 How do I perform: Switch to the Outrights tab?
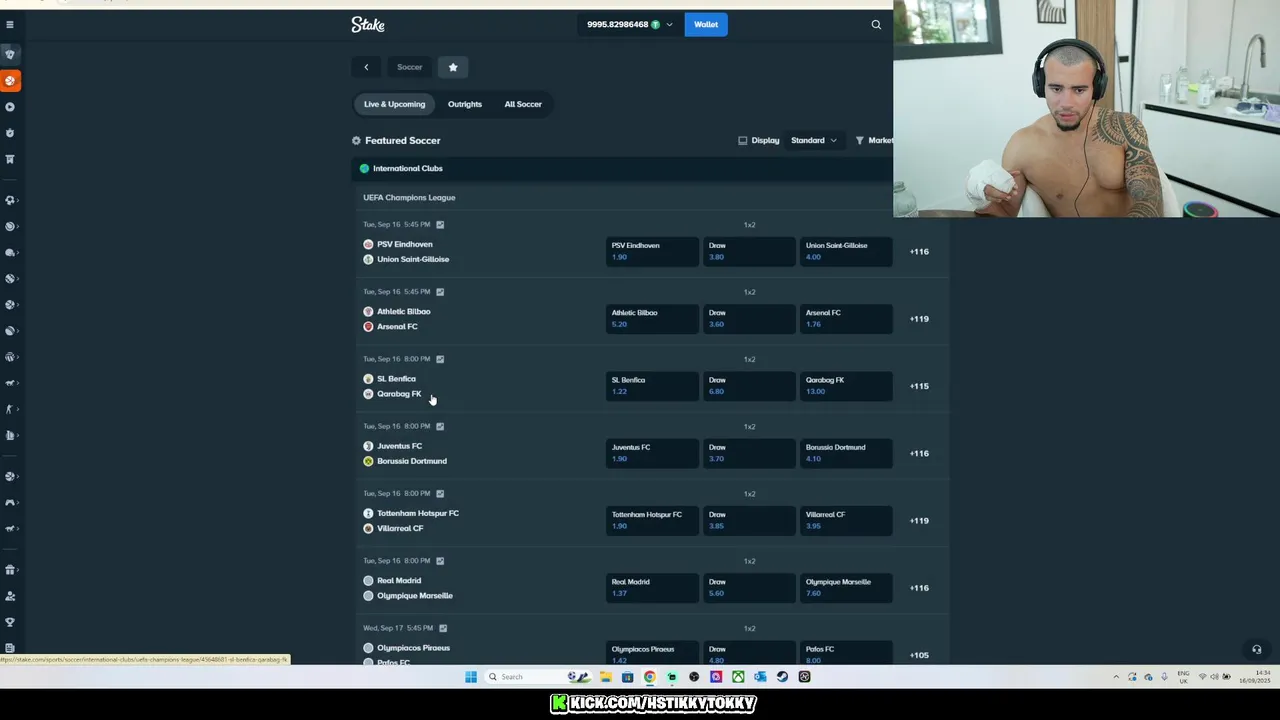[x=465, y=104]
